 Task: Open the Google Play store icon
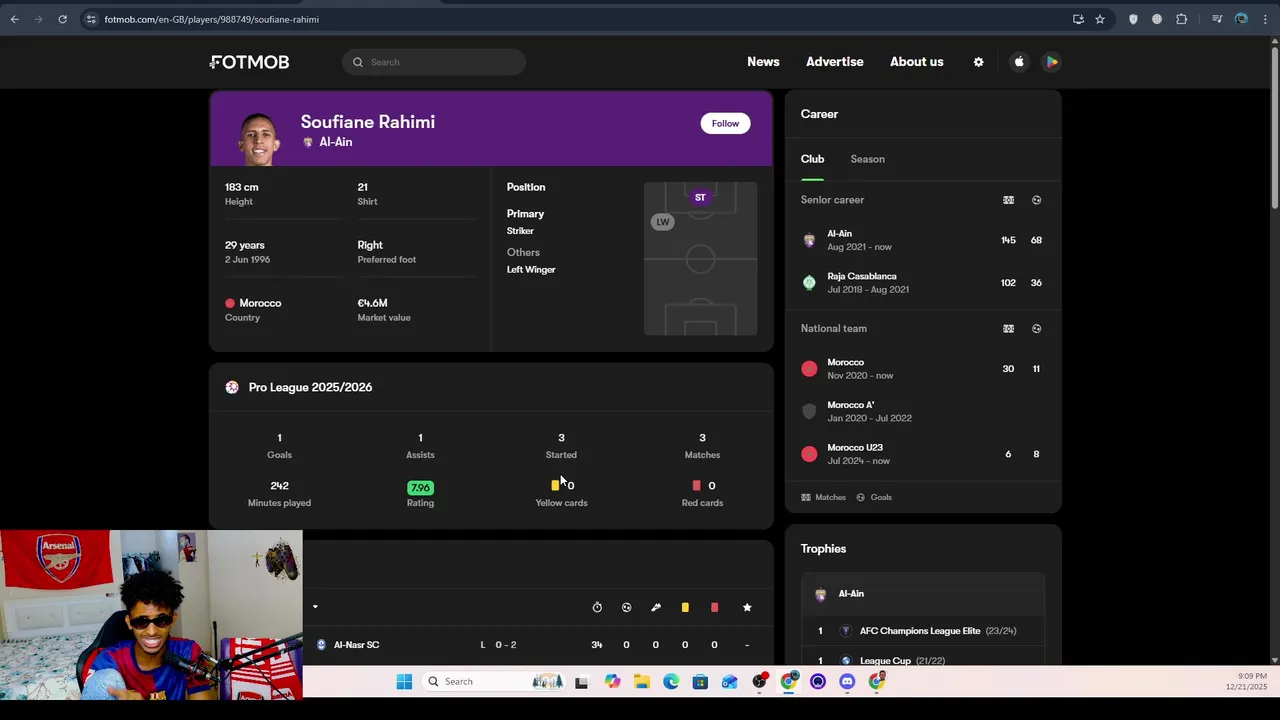tap(1051, 62)
